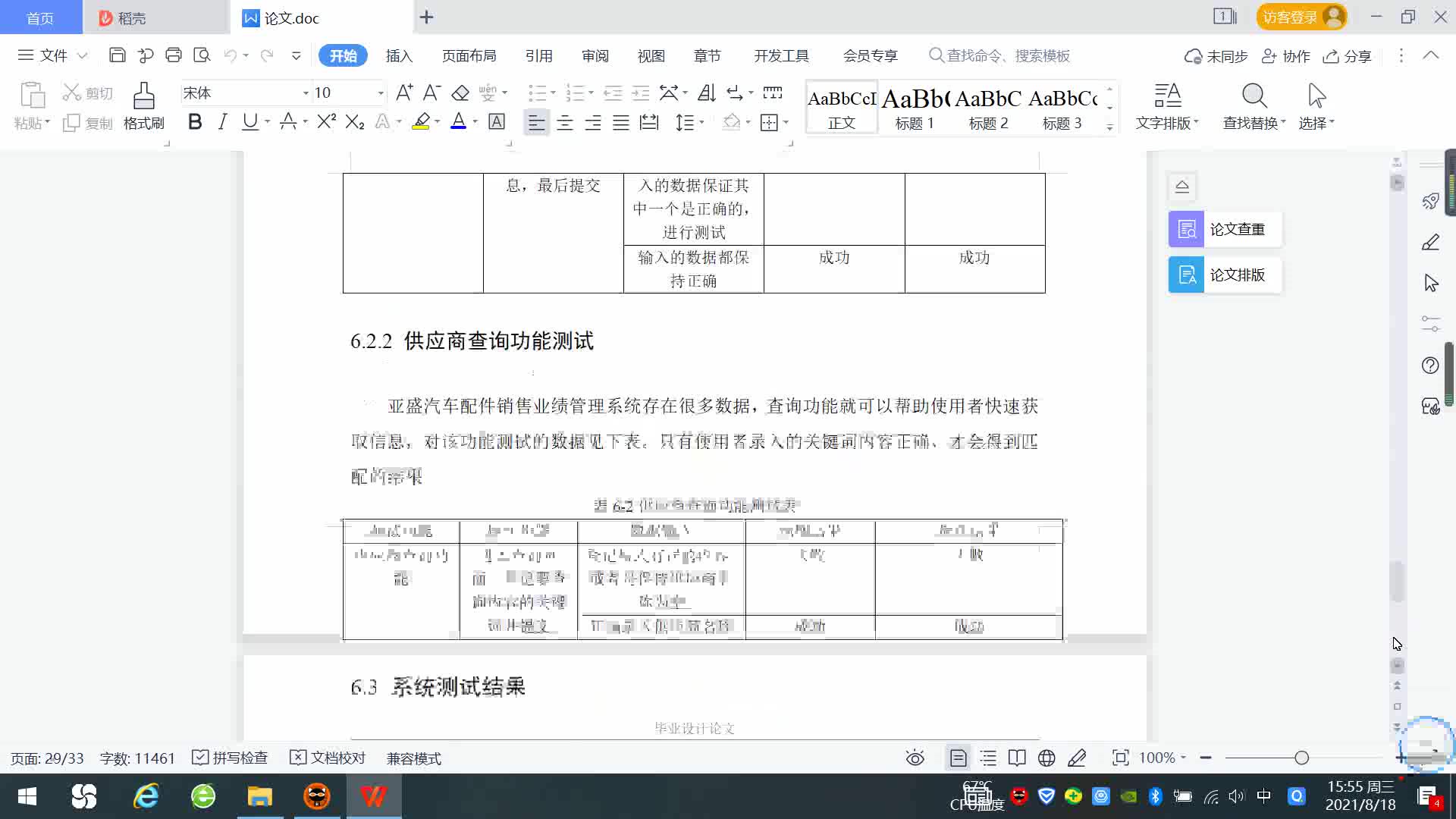
Task: Switch to the 引用 ribbon tab
Action: click(538, 55)
